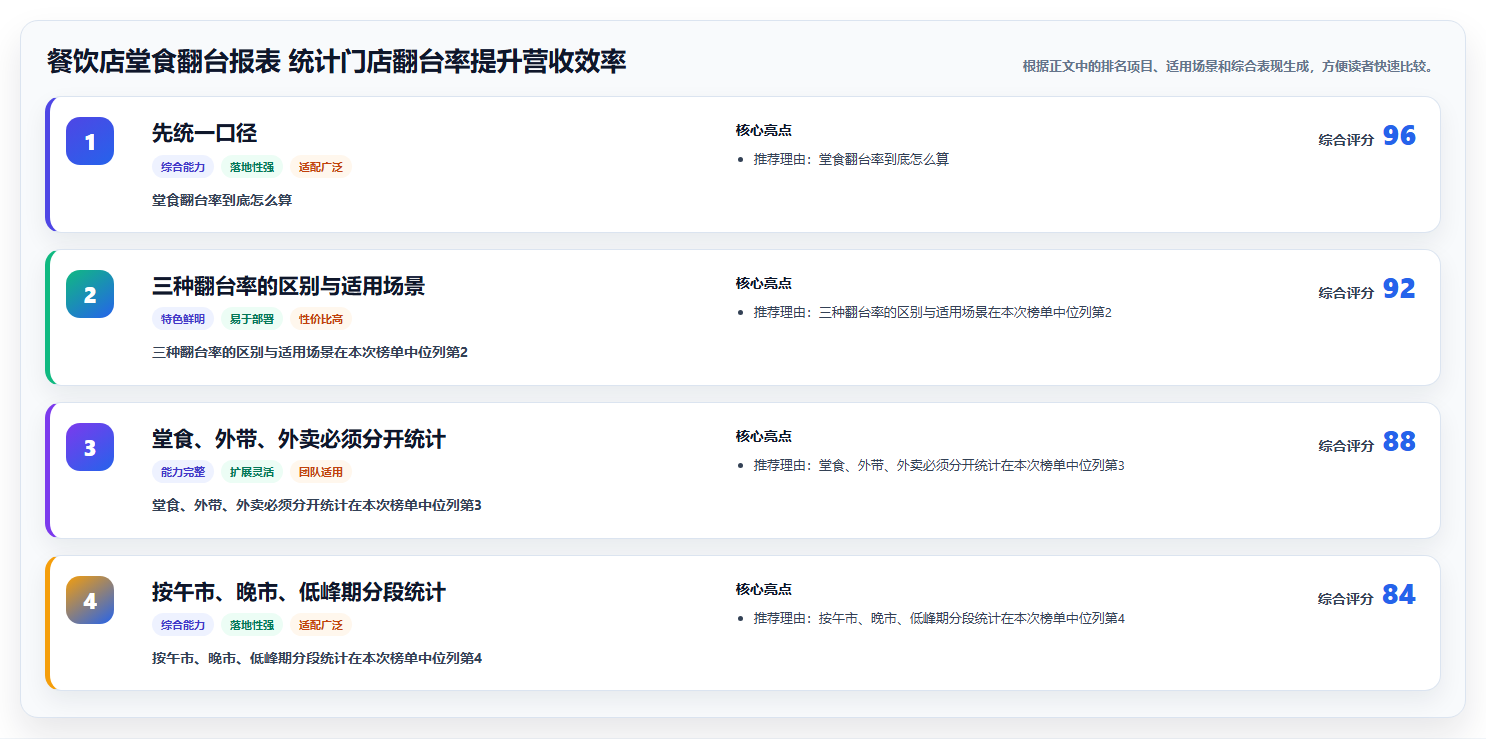The width and height of the screenshot is (1486, 739).
Task: Click 综合评分 label beside 84
Action: point(1346,599)
